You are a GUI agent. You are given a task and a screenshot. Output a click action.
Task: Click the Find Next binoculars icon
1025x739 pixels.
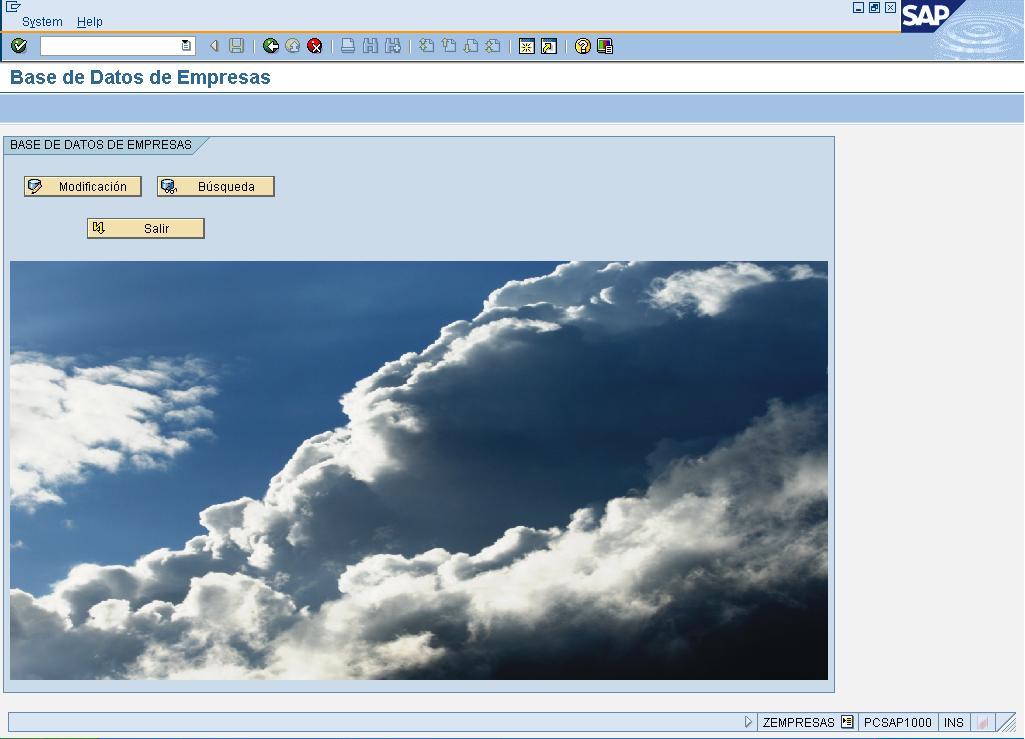point(393,46)
